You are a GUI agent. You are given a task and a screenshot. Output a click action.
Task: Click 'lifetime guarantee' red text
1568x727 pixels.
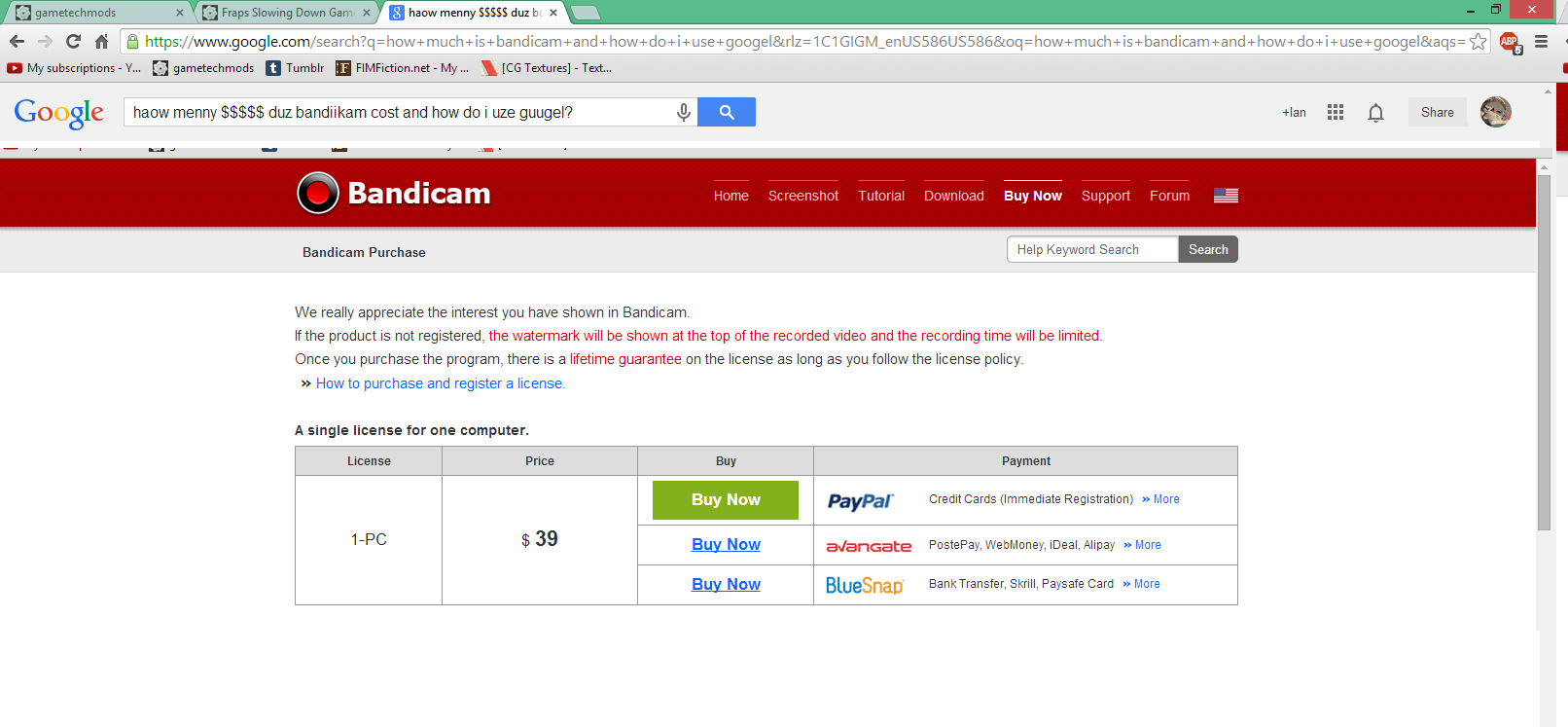pyautogui.click(x=625, y=359)
